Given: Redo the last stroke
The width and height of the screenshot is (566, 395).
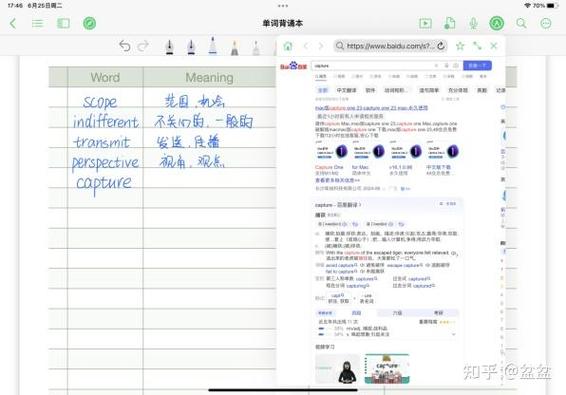Looking at the screenshot, I should pyautogui.click(x=144, y=46).
